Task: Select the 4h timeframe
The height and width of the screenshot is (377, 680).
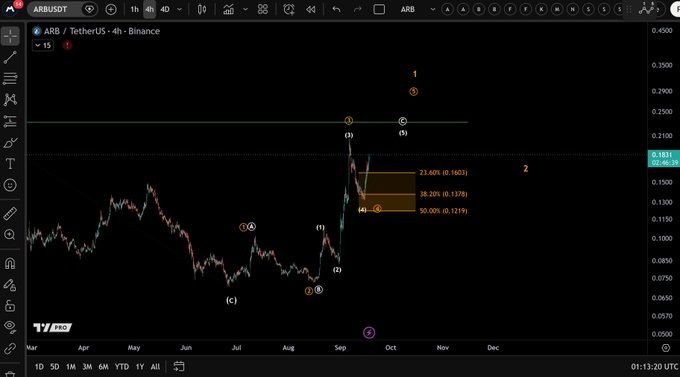Action: [x=149, y=9]
